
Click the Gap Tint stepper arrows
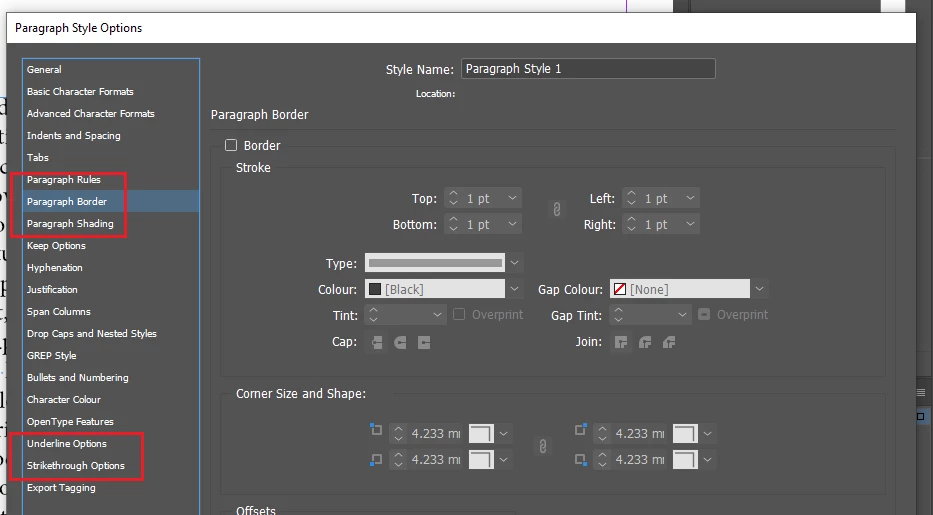pyautogui.click(x=618, y=315)
